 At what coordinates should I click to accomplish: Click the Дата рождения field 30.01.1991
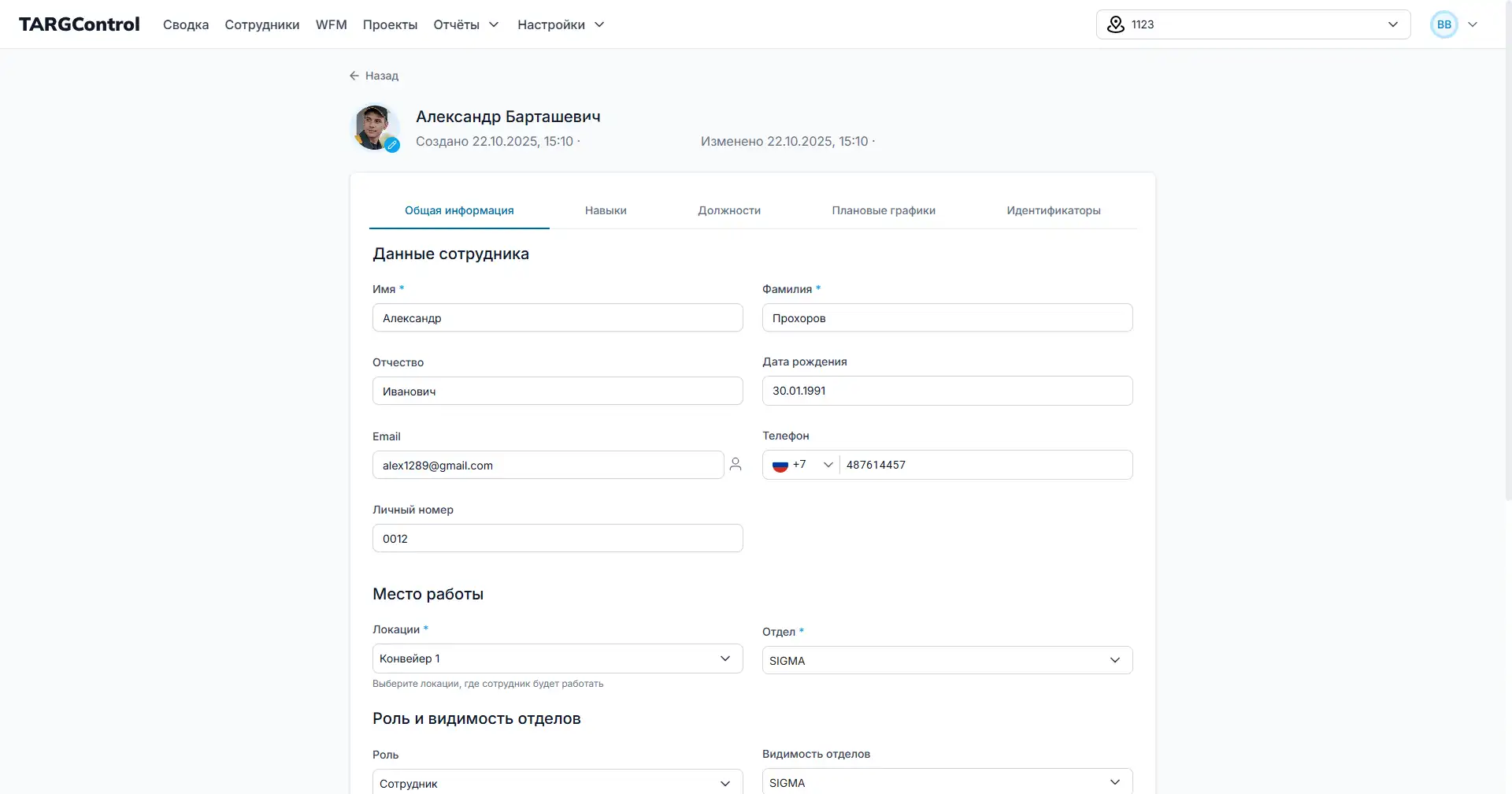(x=947, y=391)
